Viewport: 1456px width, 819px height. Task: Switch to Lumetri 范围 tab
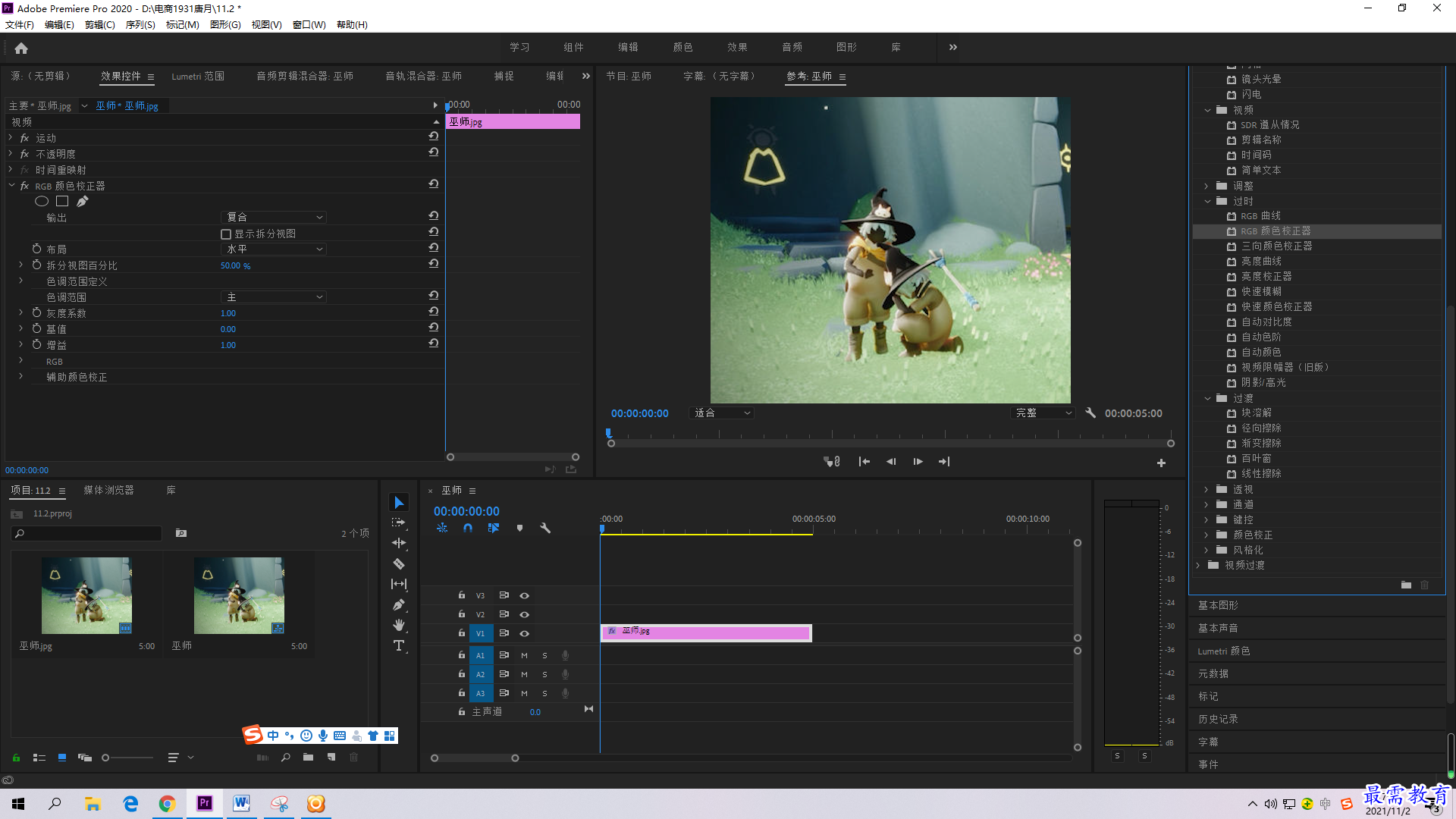[x=198, y=77]
